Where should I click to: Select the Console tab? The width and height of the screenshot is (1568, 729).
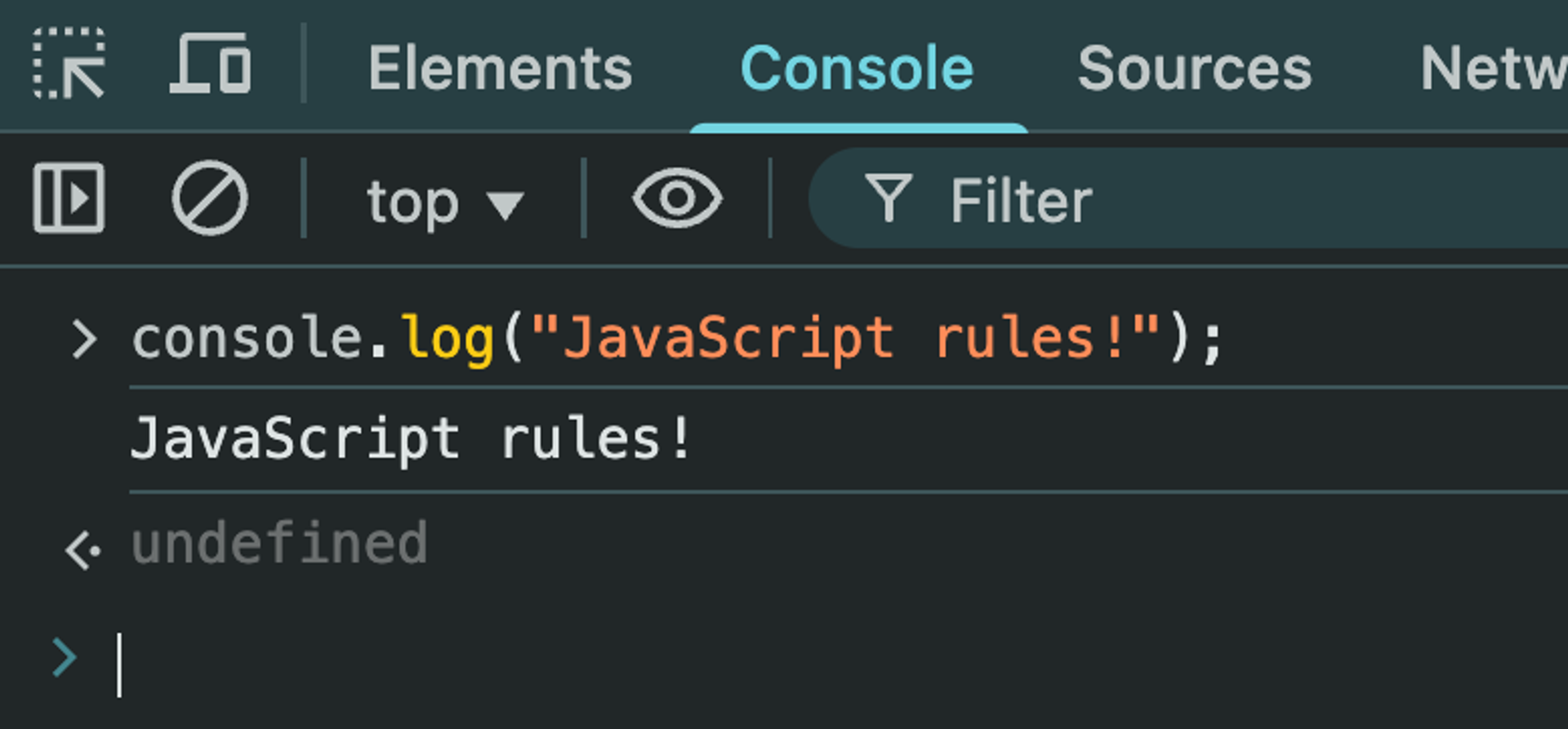click(x=857, y=69)
